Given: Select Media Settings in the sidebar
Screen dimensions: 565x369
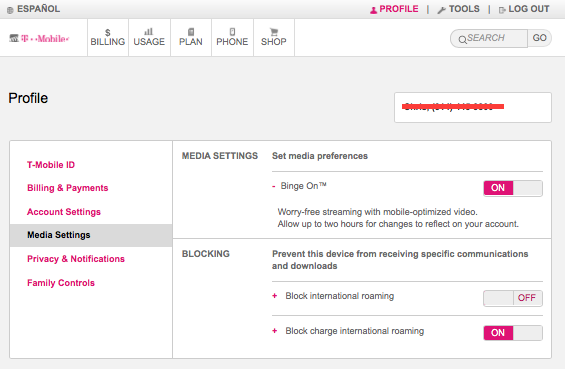Looking at the screenshot, I should point(91,235).
